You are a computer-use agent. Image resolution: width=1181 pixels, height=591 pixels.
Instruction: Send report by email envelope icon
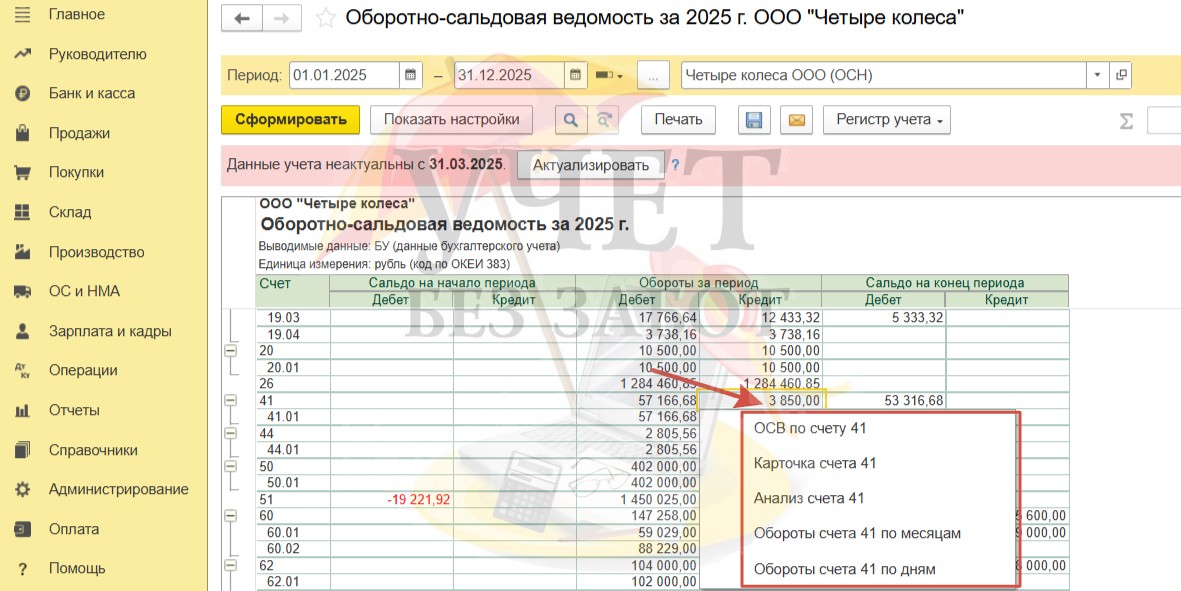[x=796, y=120]
